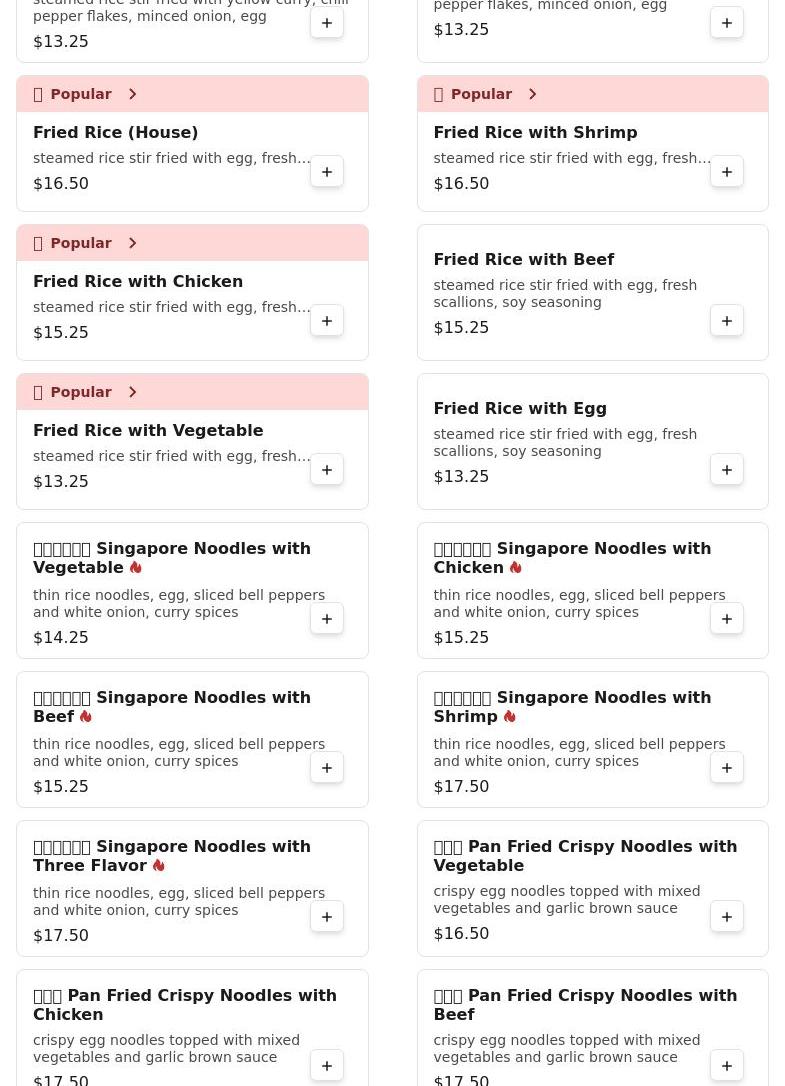
Task: Expand Popular chevron above Fried Rice with Shrimp
Action: (x=532, y=94)
